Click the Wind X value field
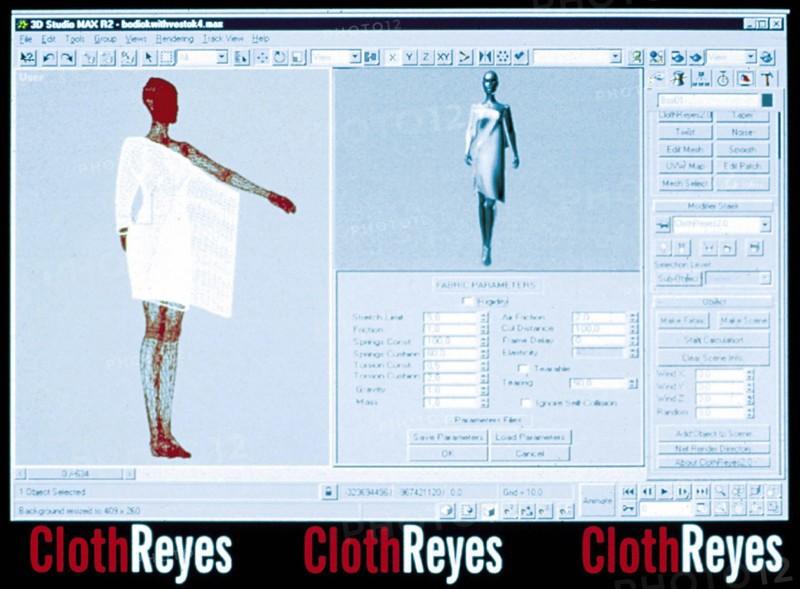 720,374
